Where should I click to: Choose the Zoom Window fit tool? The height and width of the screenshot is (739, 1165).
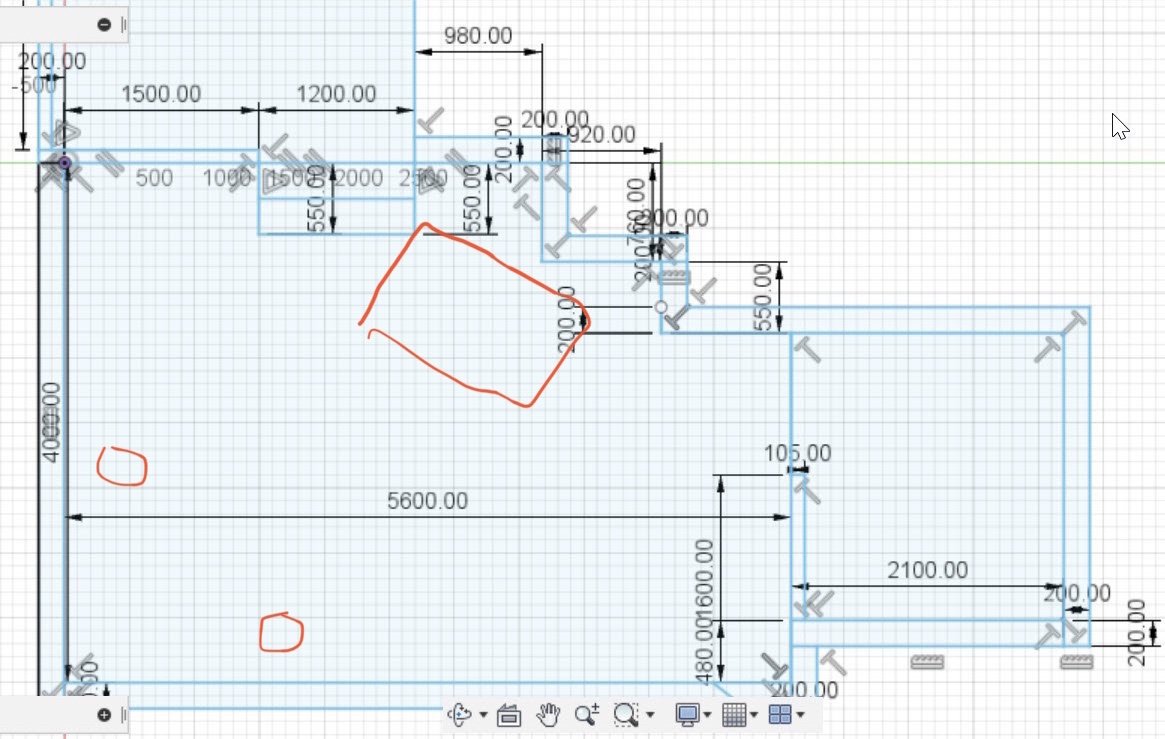[626, 714]
